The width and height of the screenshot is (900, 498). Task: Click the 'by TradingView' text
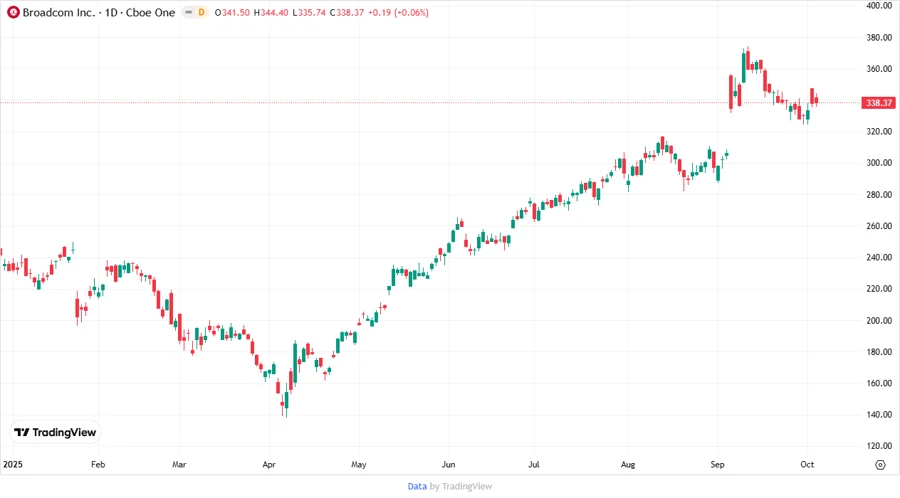(461, 486)
